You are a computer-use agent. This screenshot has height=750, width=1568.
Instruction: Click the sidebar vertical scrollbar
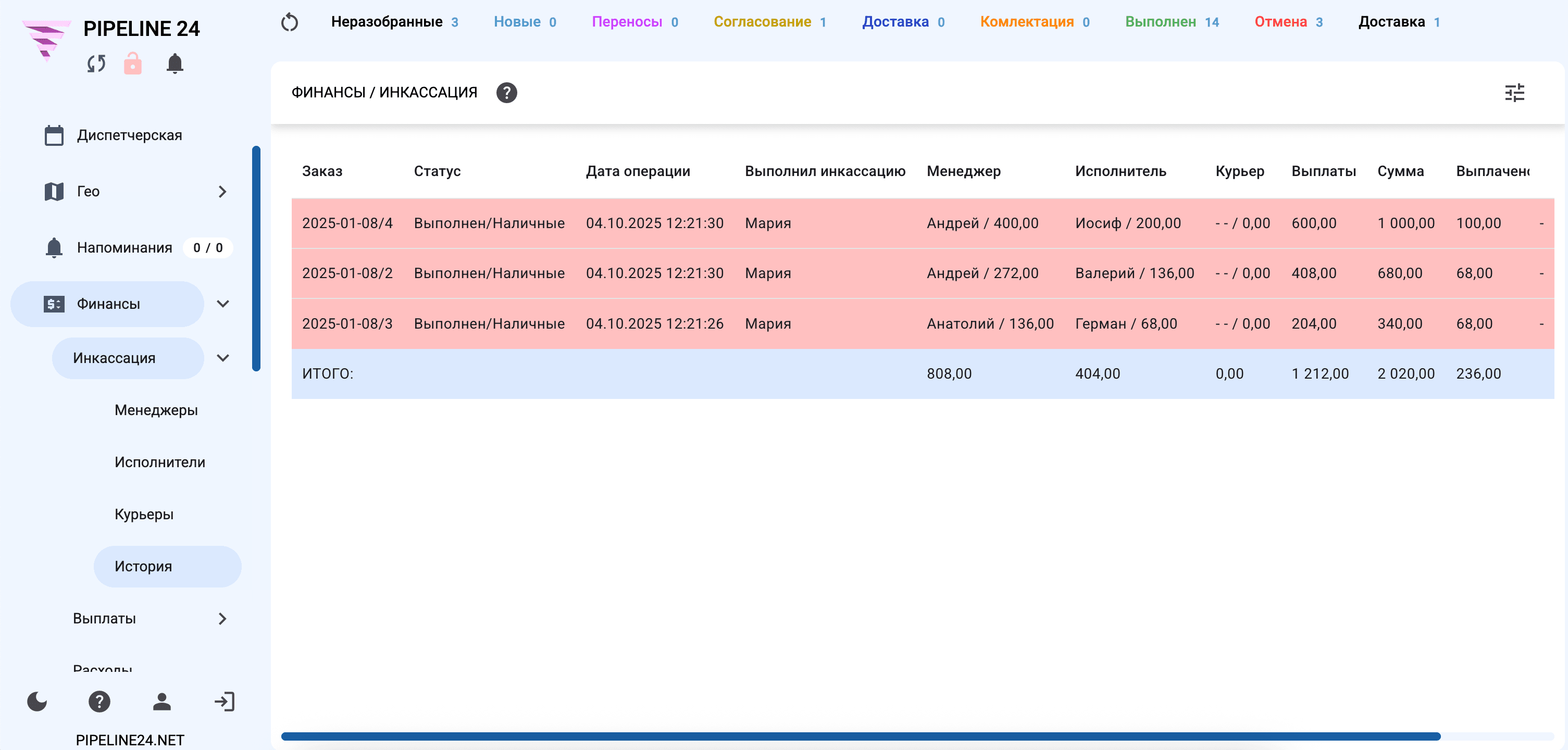(256, 259)
